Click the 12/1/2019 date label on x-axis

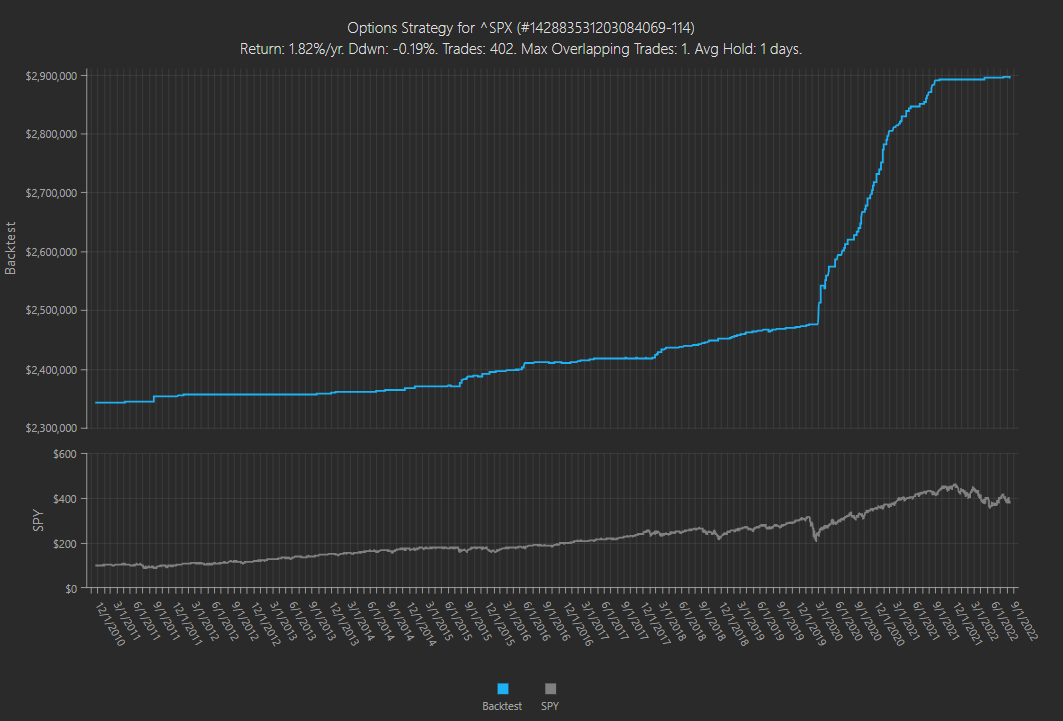pos(811,623)
